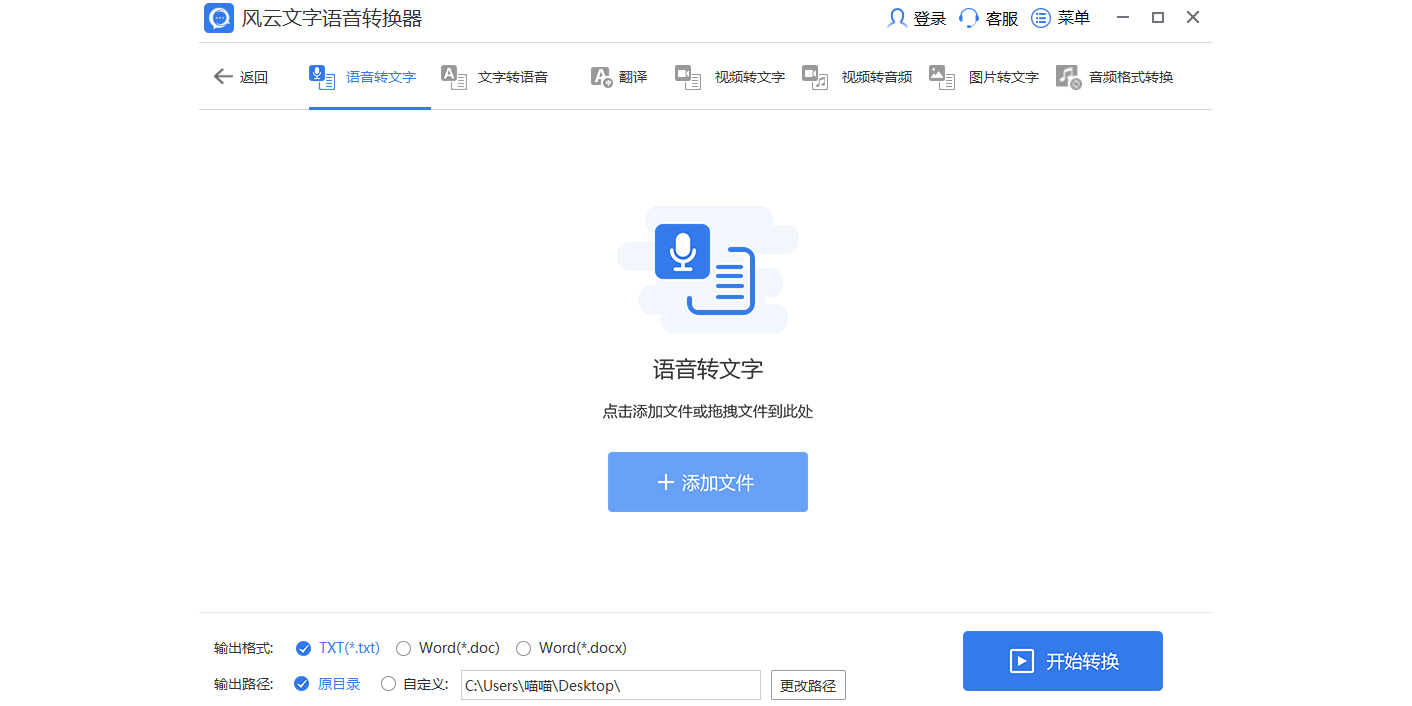
Task: Open the 翻译 (Translate) tool icon
Action: click(x=600, y=76)
